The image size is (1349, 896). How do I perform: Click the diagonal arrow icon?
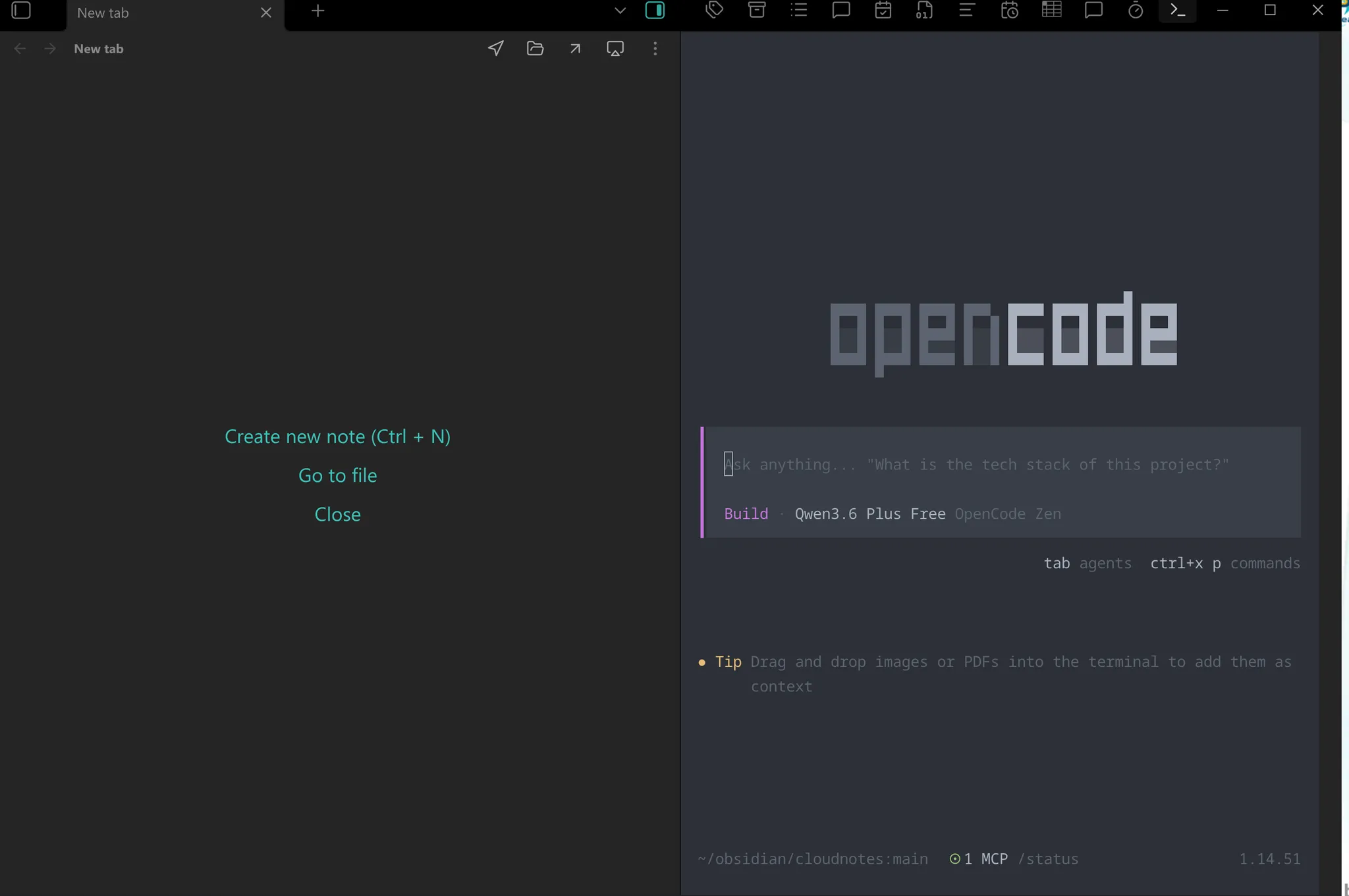[x=575, y=48]
